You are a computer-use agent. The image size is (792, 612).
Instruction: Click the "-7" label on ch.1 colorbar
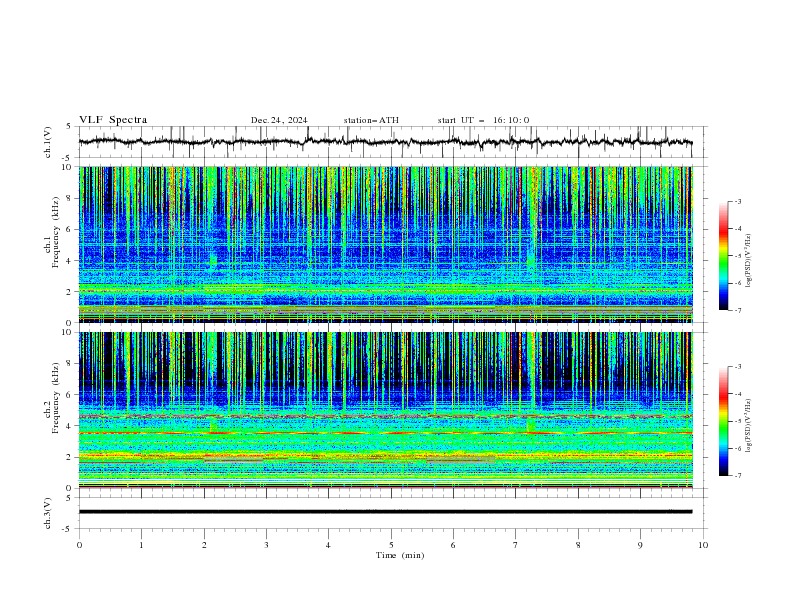[738, 311]
